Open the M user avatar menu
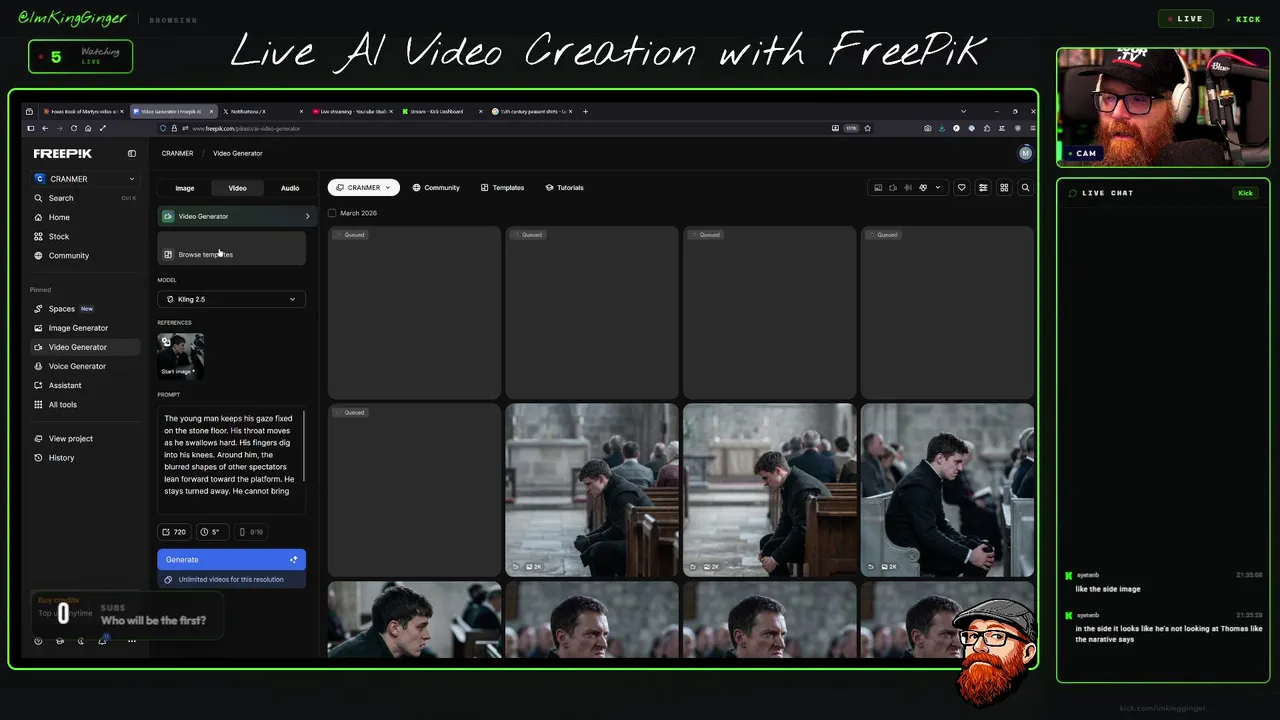 click(x=1025, y=153)
